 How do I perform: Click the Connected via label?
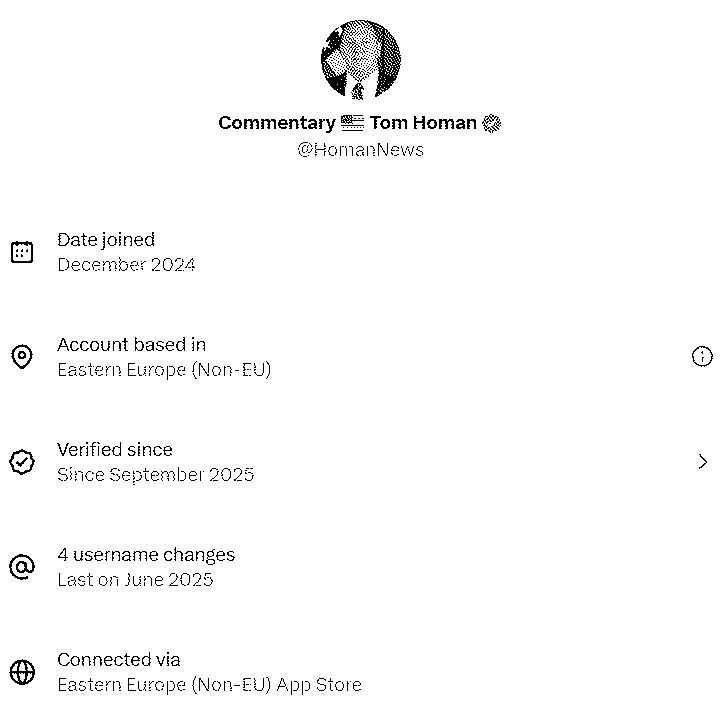[119, 660]
